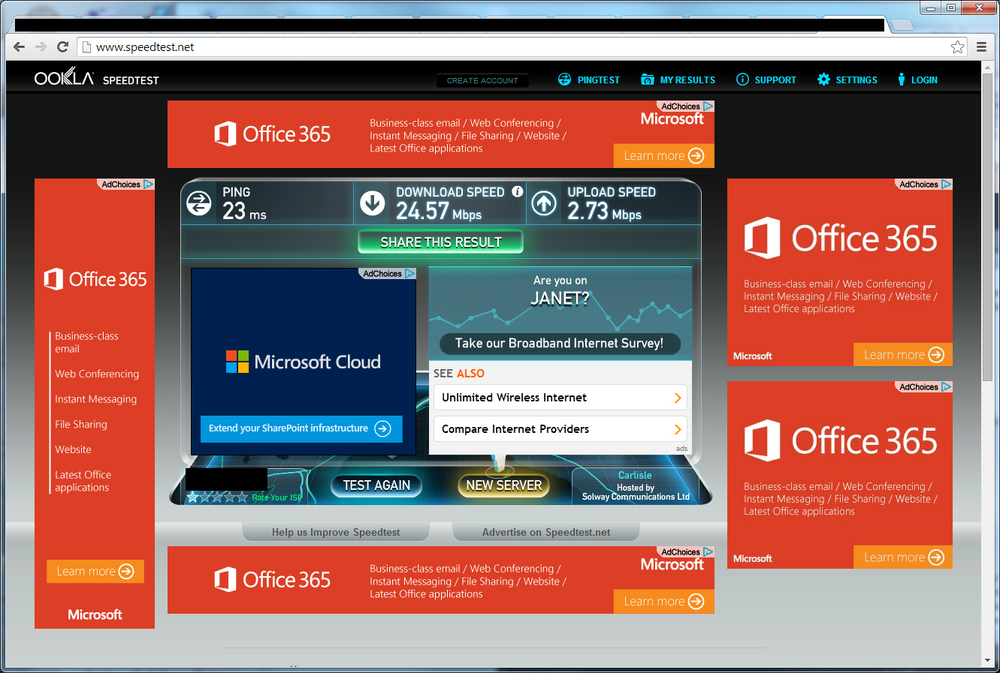Click the Rate Your ISP label
Viewport: 1000px width, 673px height.
click(277, 498)
